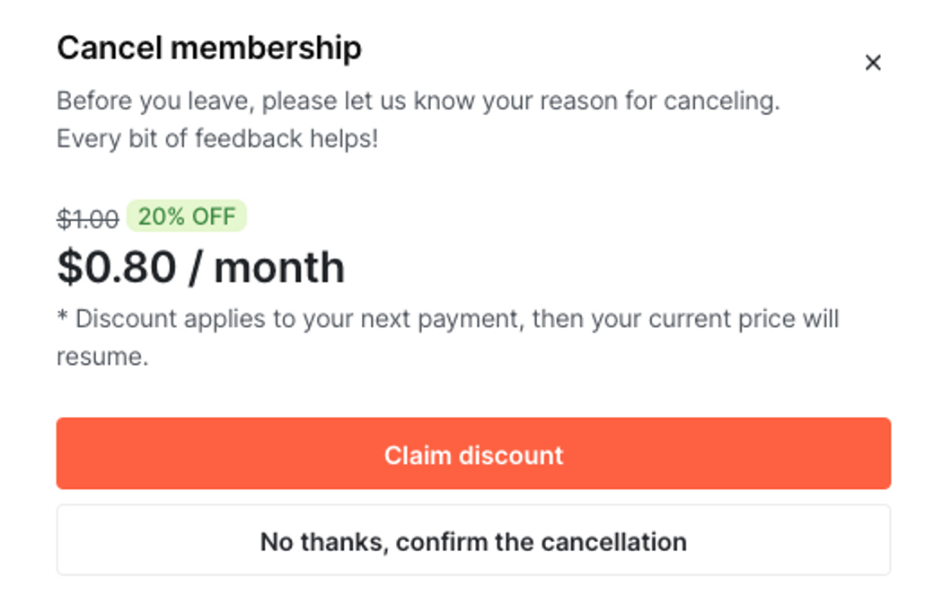Click "Every bit of feedback helps!" text
The height and width of the screenshot is (594, 944).
click(x=217, y=138)
